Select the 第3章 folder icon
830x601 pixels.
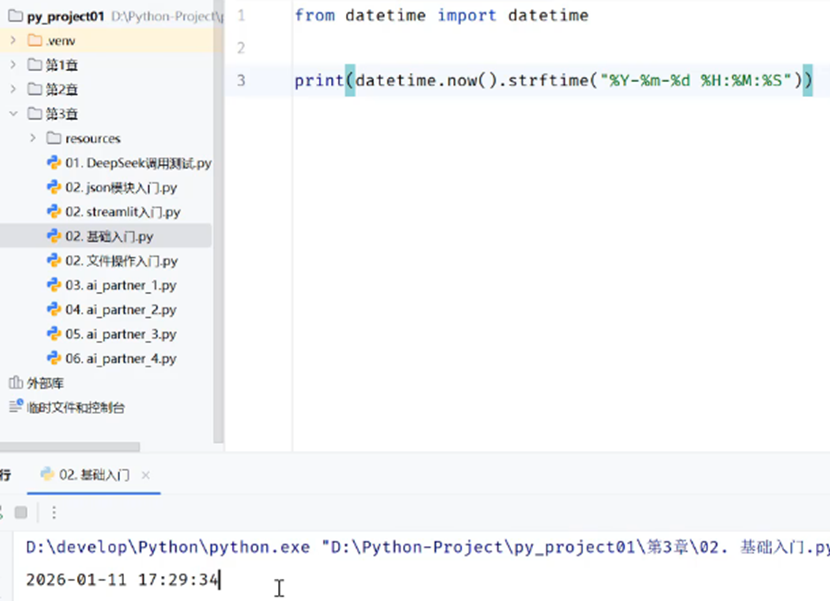[34, 113]
